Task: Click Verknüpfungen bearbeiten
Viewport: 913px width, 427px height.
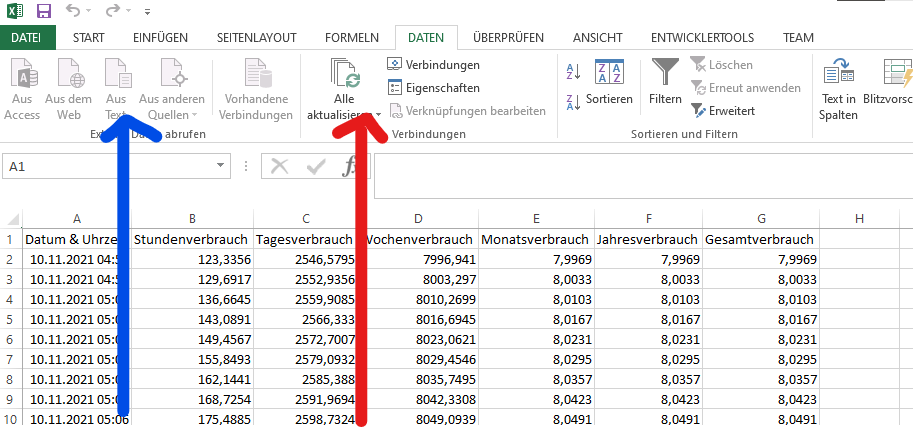Action: [468, 111]
